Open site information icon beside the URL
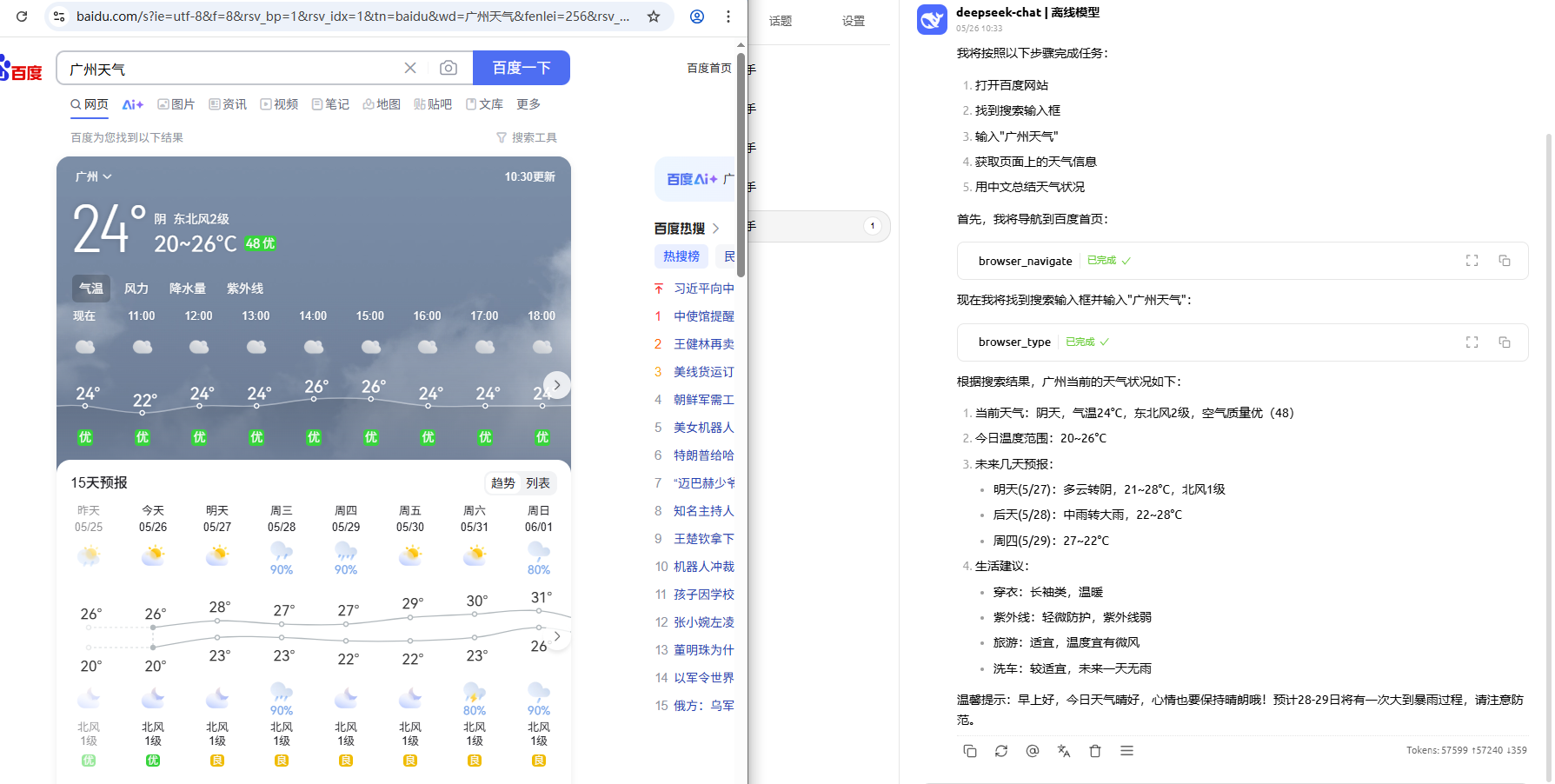The image size is (1555, 784). click(59, 17)
